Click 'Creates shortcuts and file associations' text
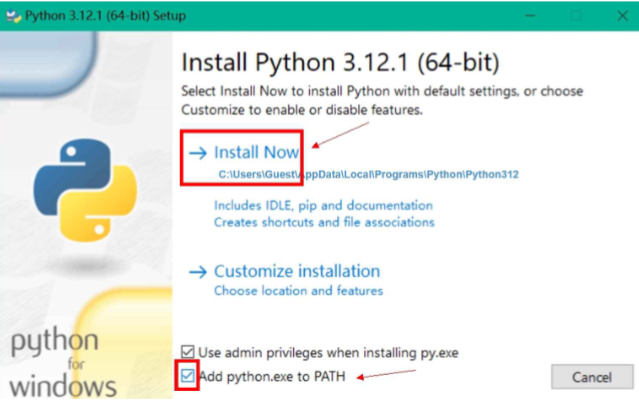 tap(324, 222)
